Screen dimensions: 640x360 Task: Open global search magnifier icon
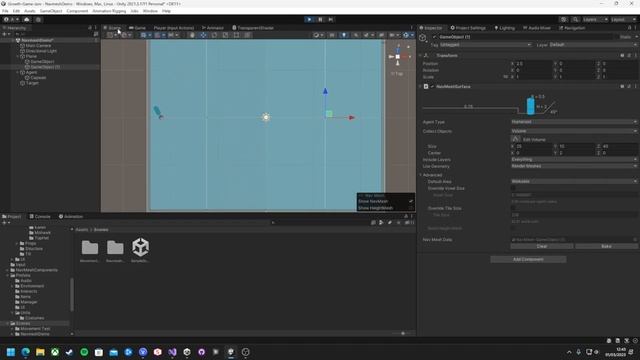point(575,19)
